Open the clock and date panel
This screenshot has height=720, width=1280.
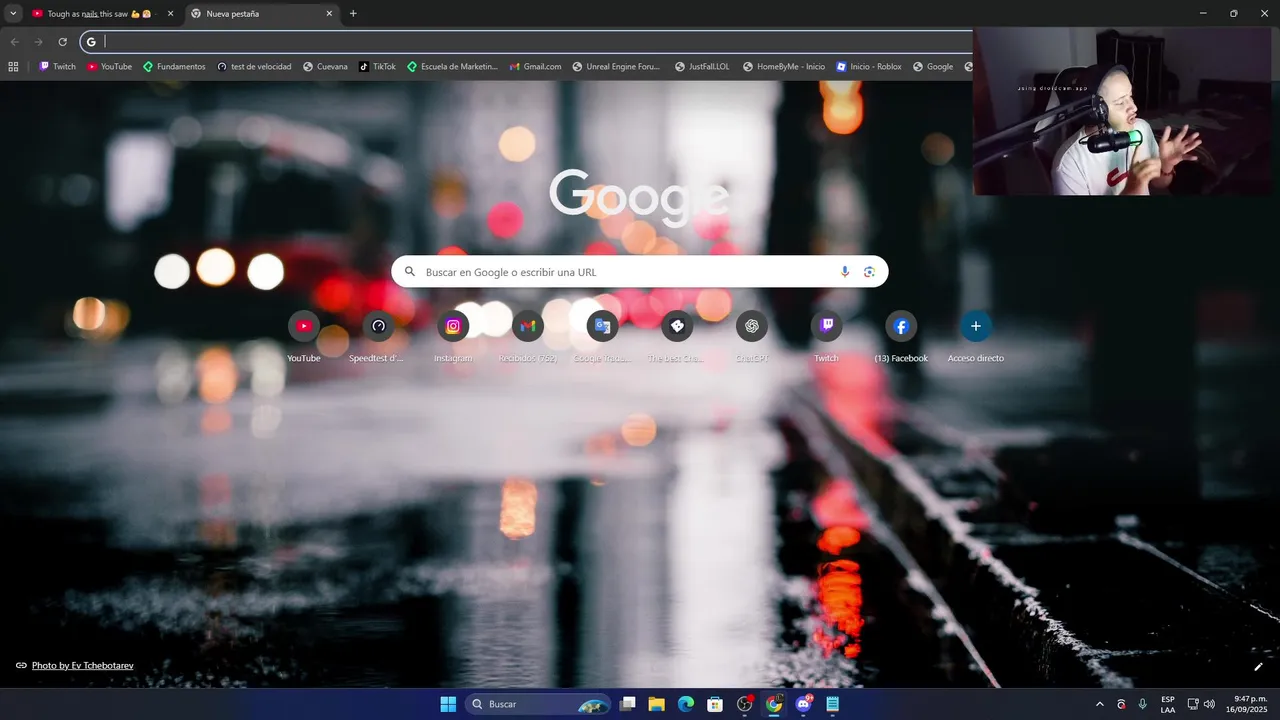coord(1248,704)
